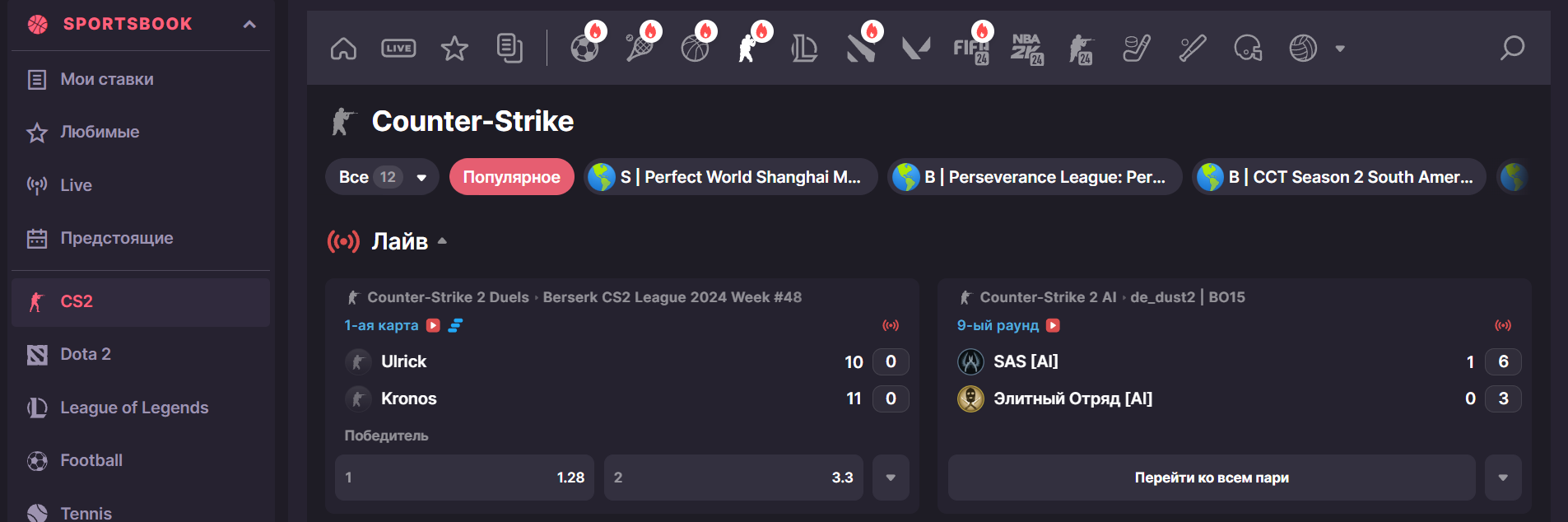Select the Популярное filter tab
The width and height of the screenshot is (1568, 522).
click(x=511, y=177)
